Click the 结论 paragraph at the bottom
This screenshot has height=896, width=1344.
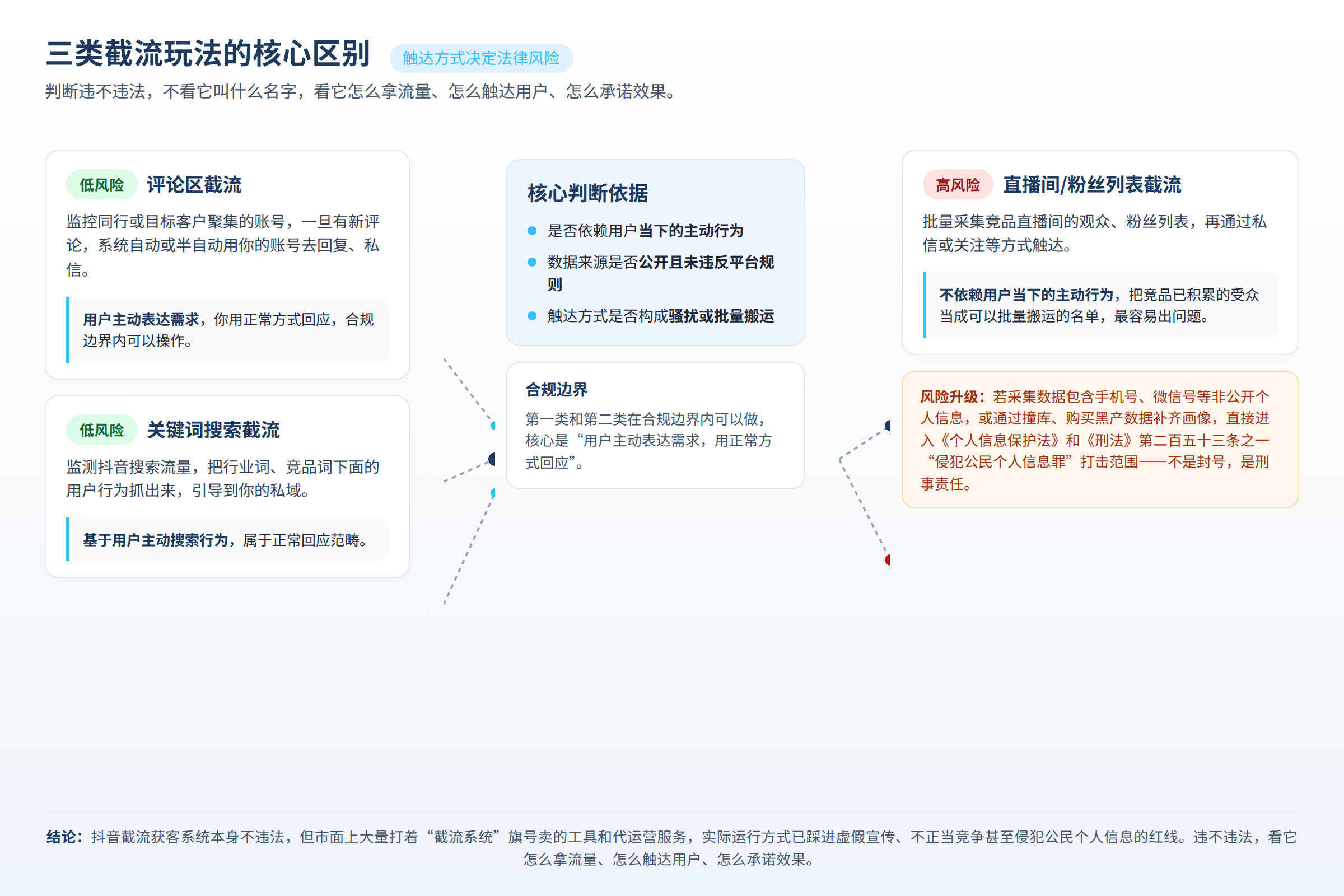pos(671,848)
